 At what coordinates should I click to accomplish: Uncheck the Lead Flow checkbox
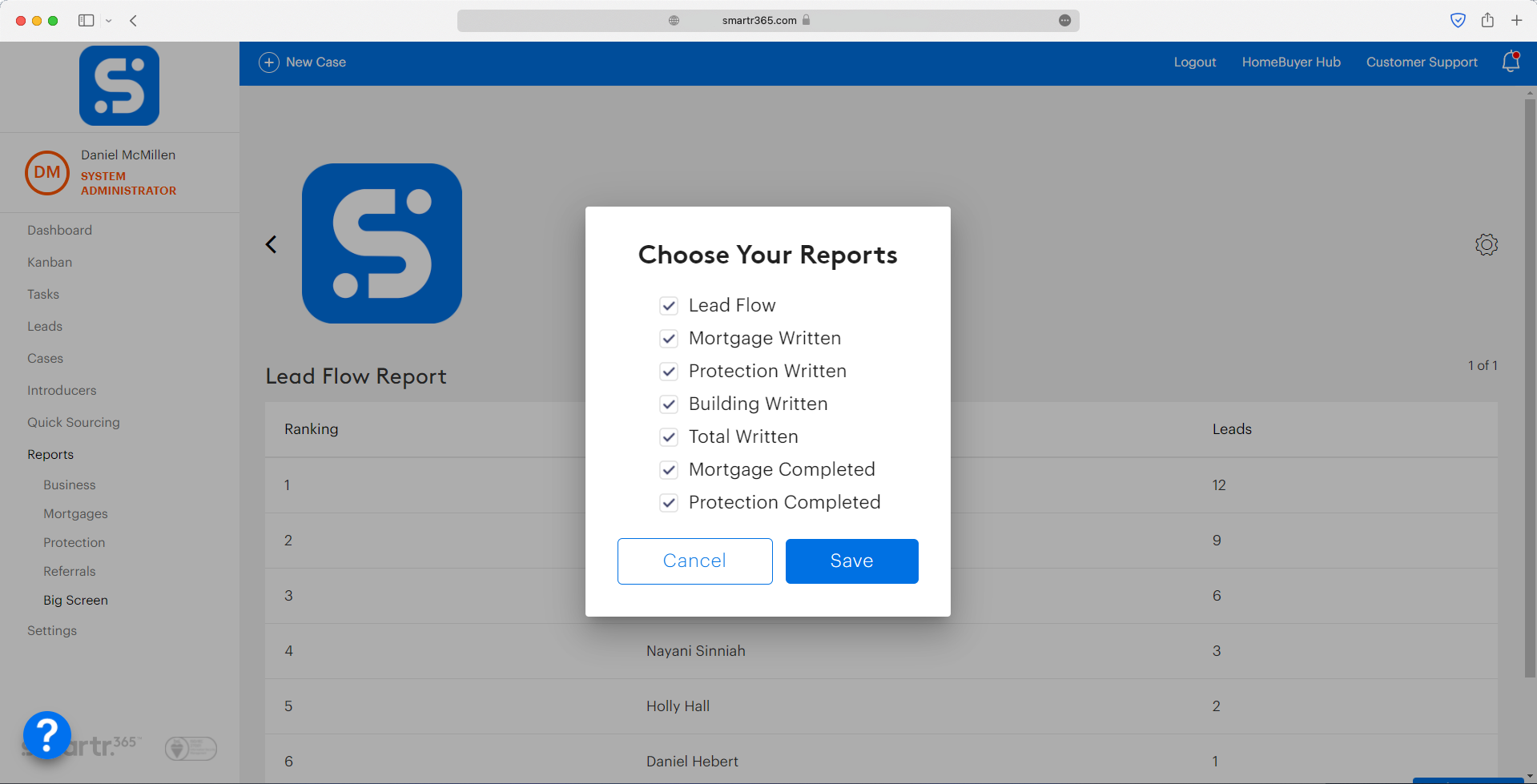click(x=669, y=306)
